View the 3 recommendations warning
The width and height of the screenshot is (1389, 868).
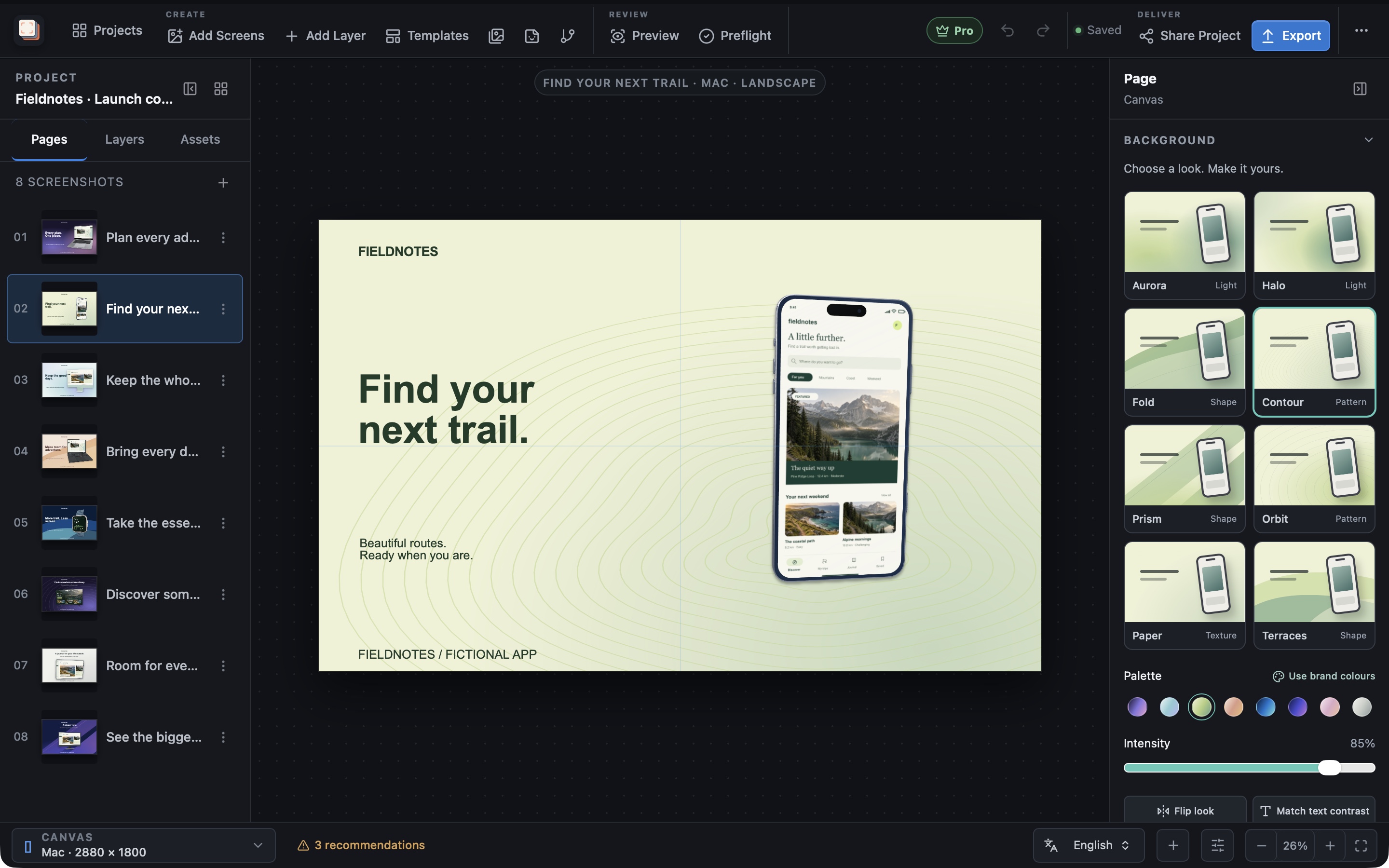coord(360,845)
